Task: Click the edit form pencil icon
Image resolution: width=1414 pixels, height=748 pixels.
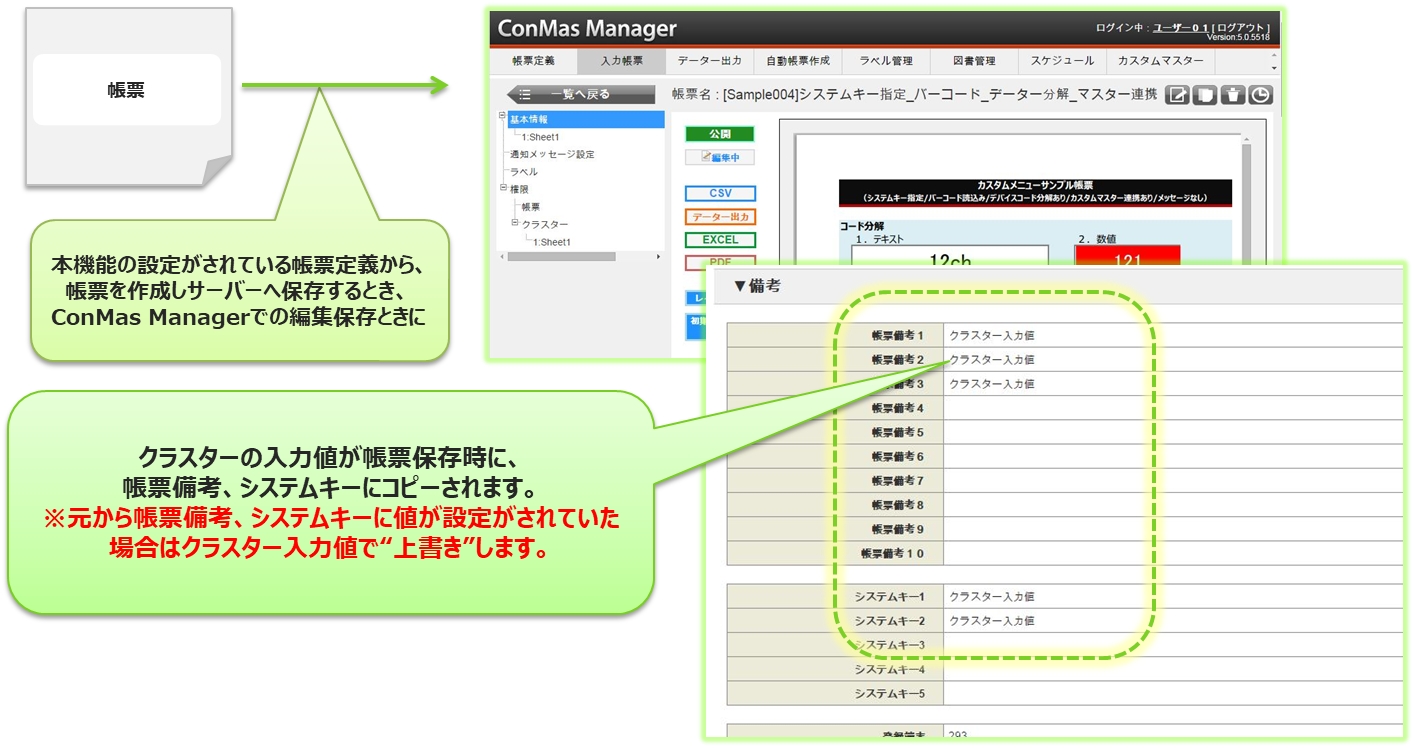Action: (1178, 95)
